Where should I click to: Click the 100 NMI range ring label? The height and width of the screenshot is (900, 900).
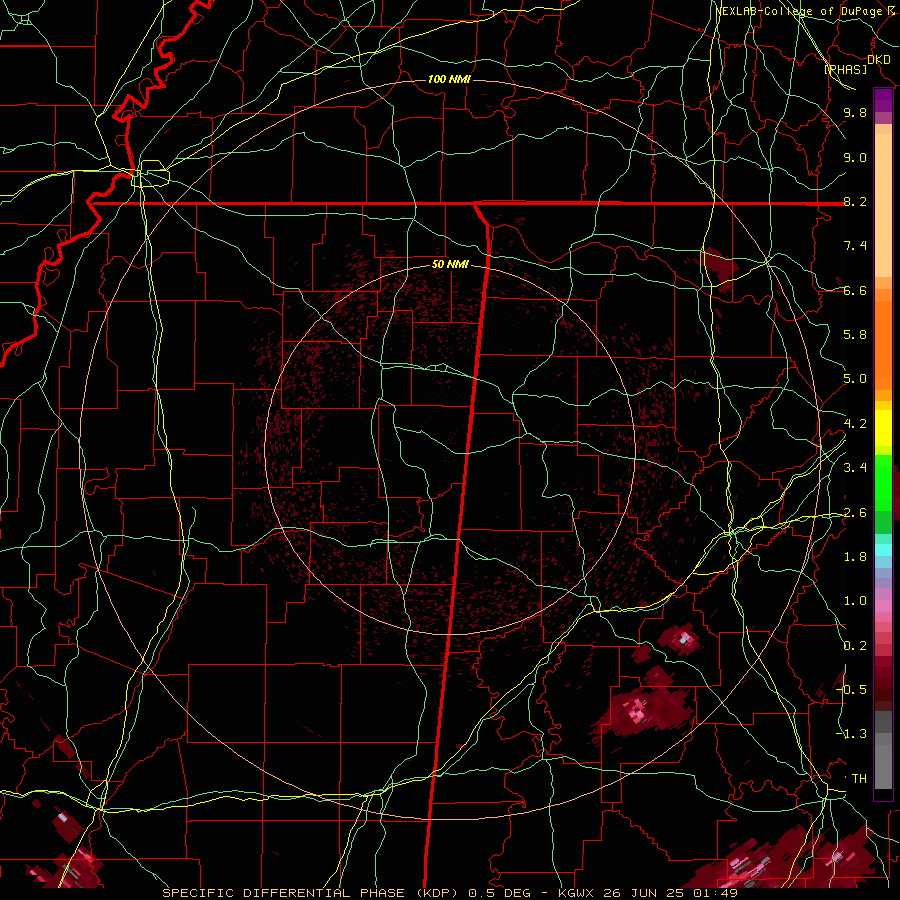[x=449, y=79]
